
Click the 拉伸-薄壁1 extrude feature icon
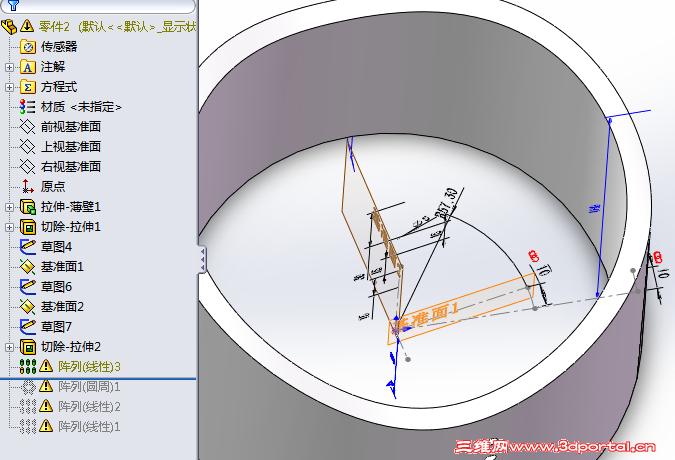28,207
